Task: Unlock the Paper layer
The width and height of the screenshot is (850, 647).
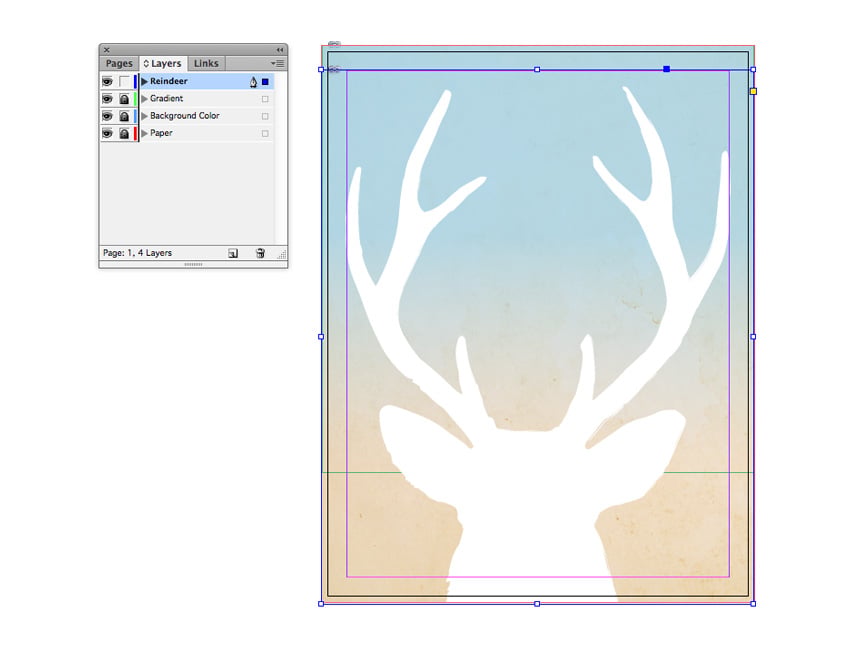Action: point(124,134)
